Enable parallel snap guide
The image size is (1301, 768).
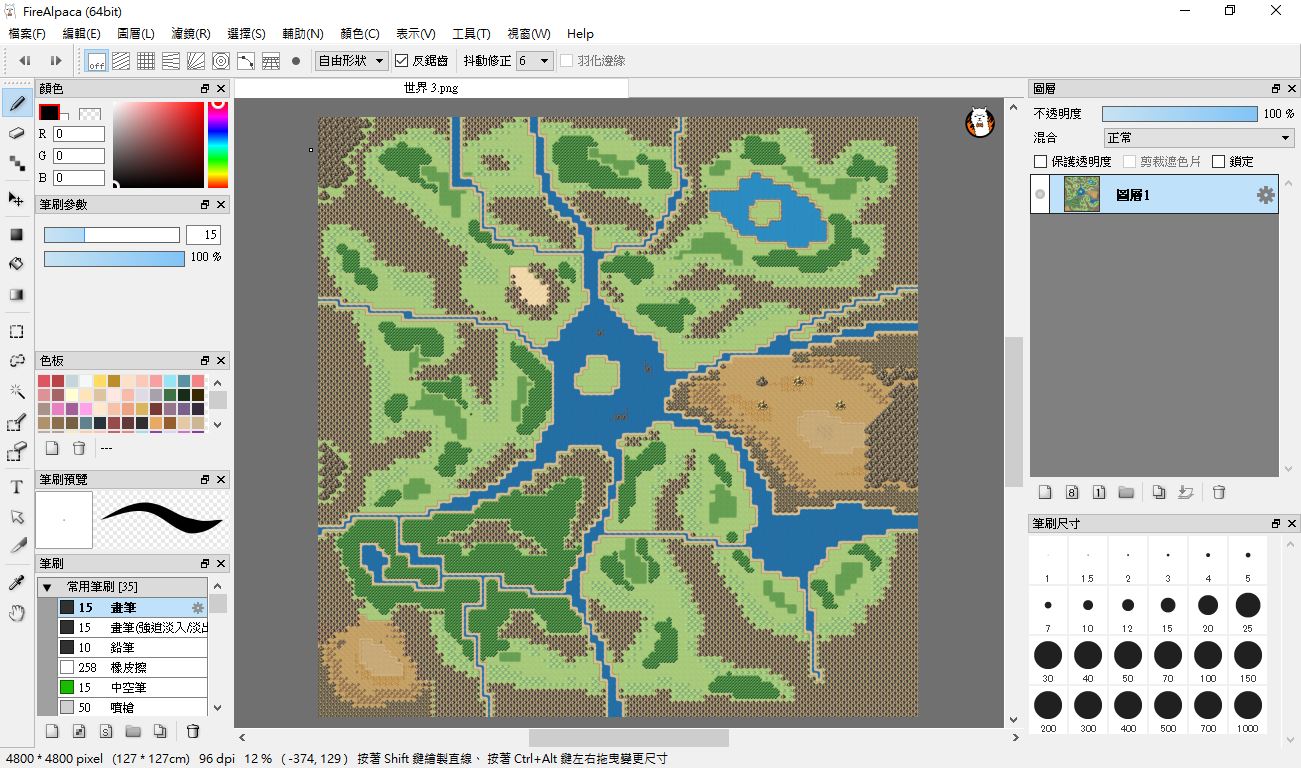click(121, 61)
